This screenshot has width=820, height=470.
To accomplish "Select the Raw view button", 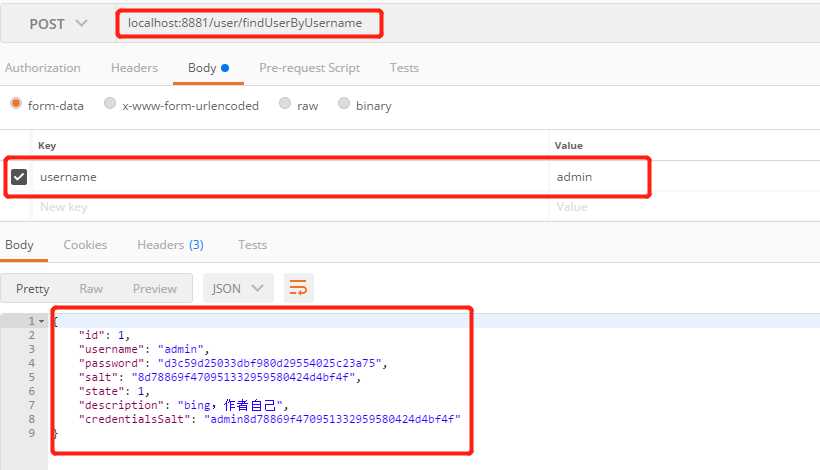I will [91, 289].
